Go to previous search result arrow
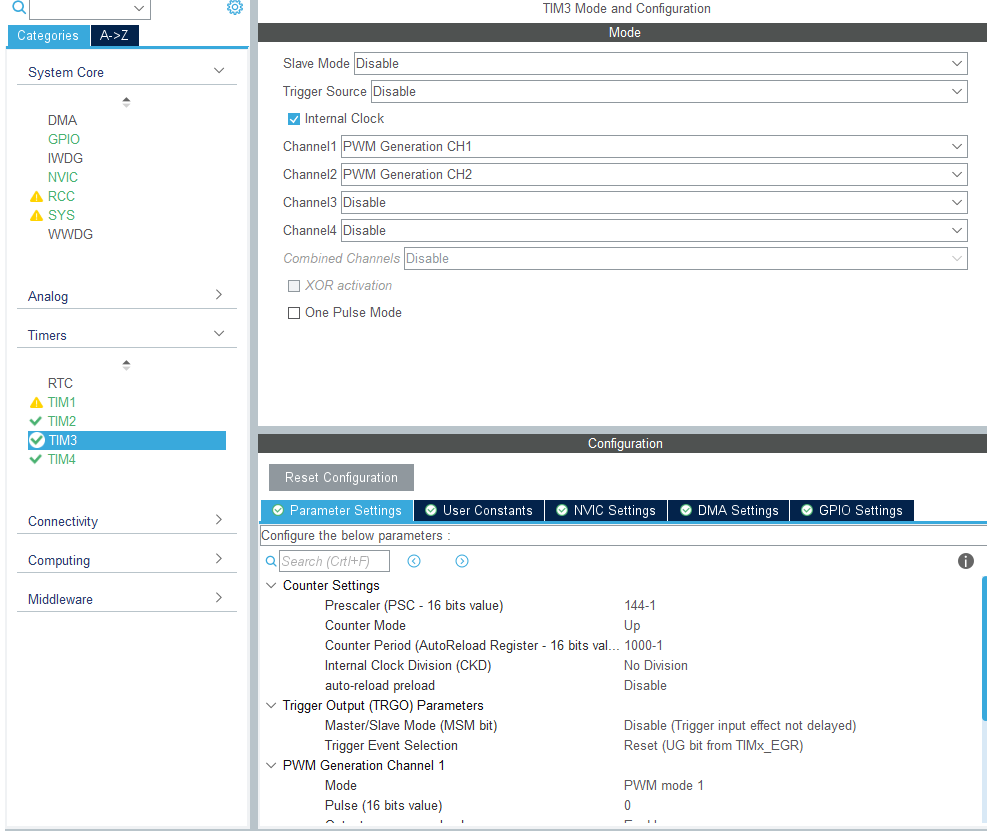 (x=414, y=561)
